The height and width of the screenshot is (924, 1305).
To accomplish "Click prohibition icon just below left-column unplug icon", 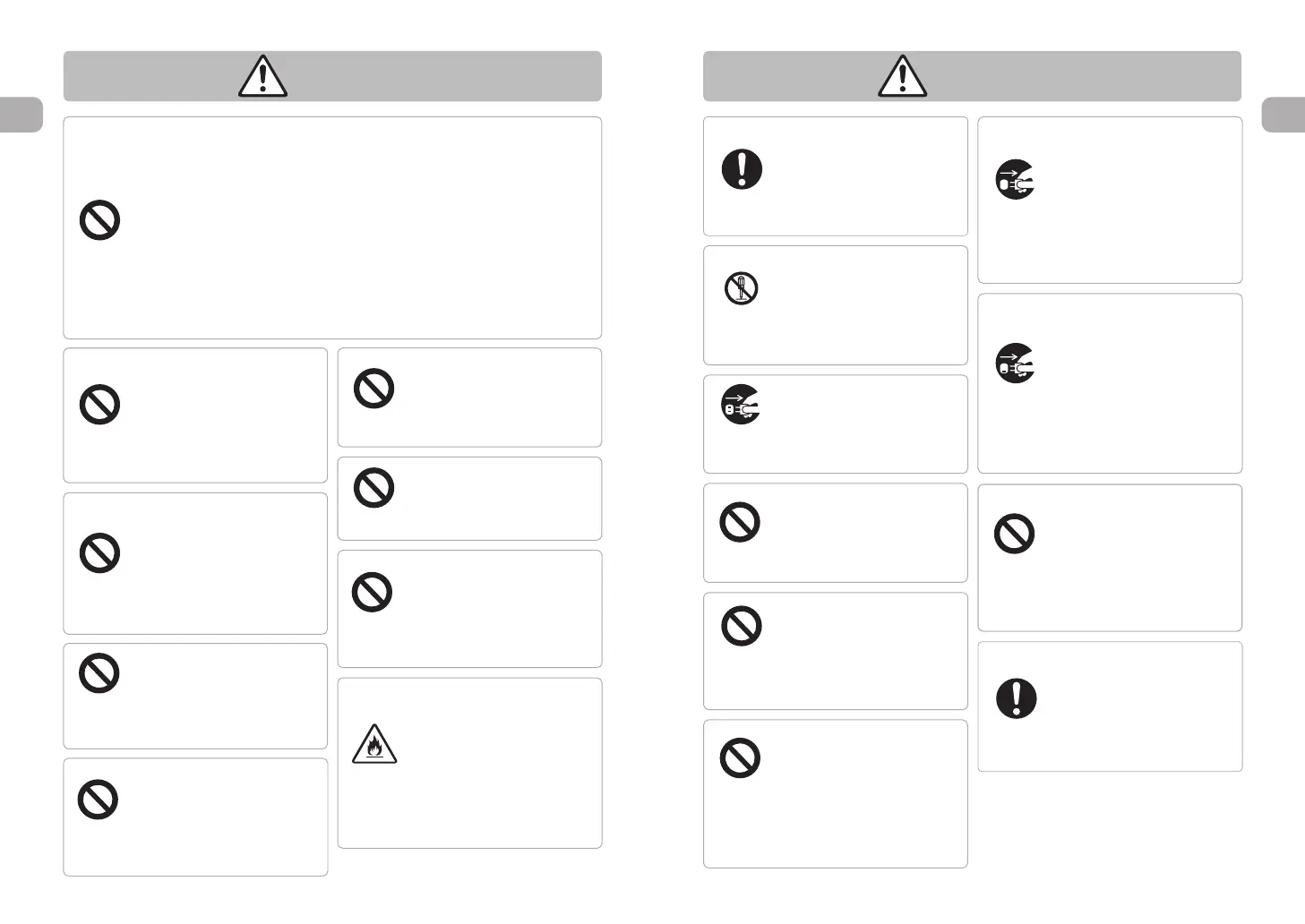I will [x=740, y=522].
